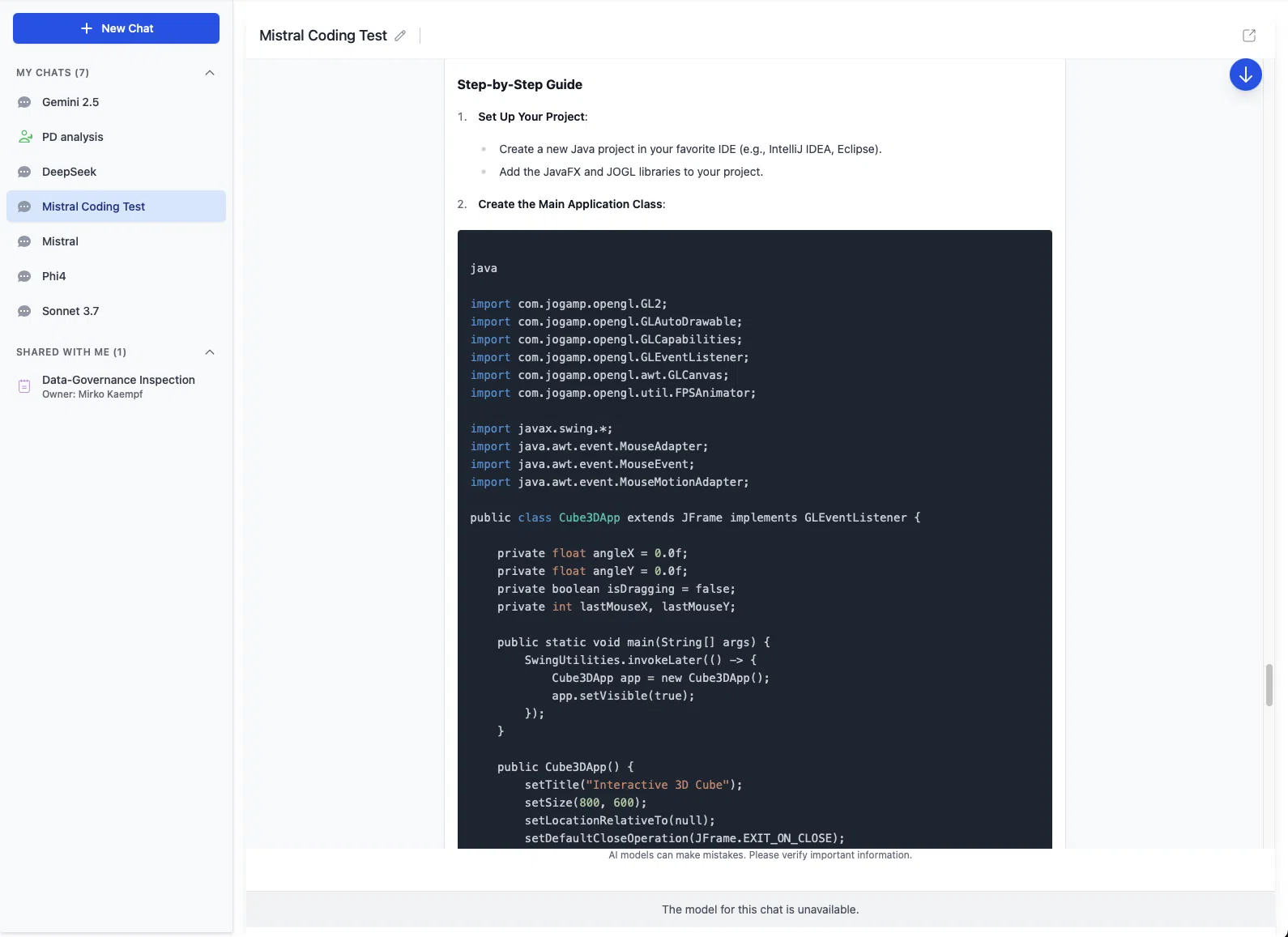Open the PD analysis chat
Screen dimensions: 1288x937
[x=73, y=137]
